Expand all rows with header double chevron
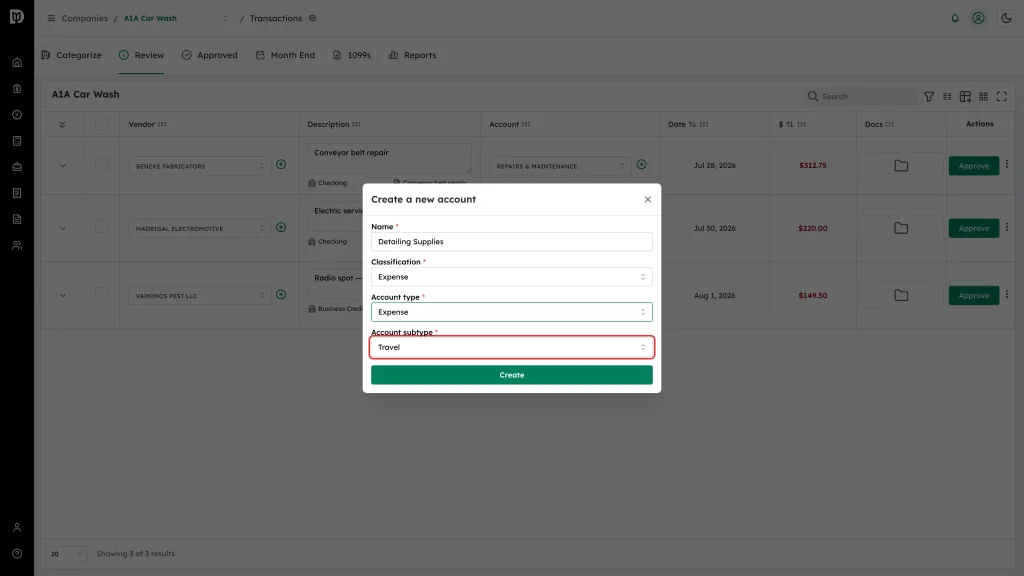Viewport: 1024px width, 576px height. [62, 124]
